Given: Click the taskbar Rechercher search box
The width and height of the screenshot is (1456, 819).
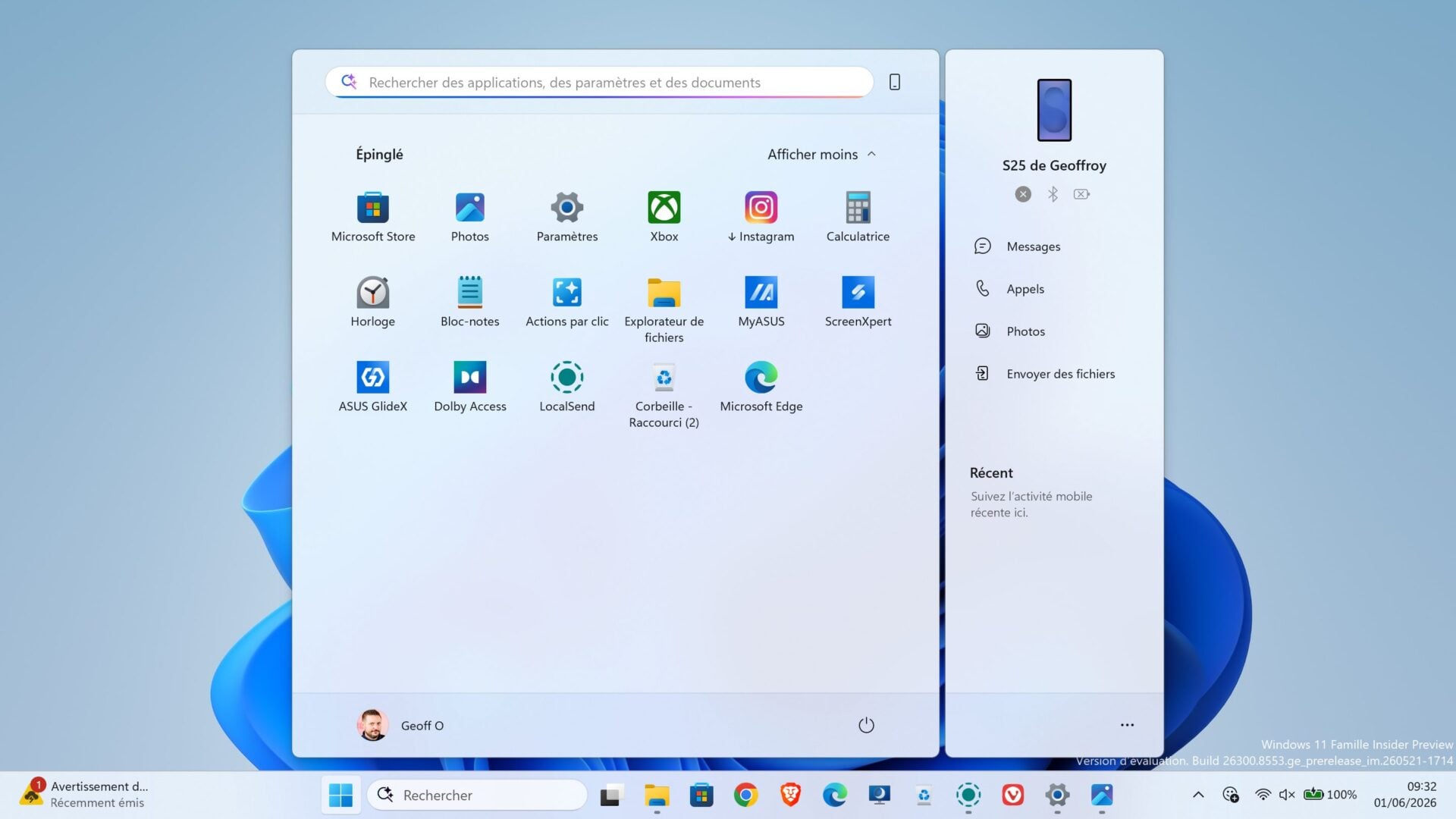Looking at the screenshot, I should pyautogui.click(x=477, y=795).
